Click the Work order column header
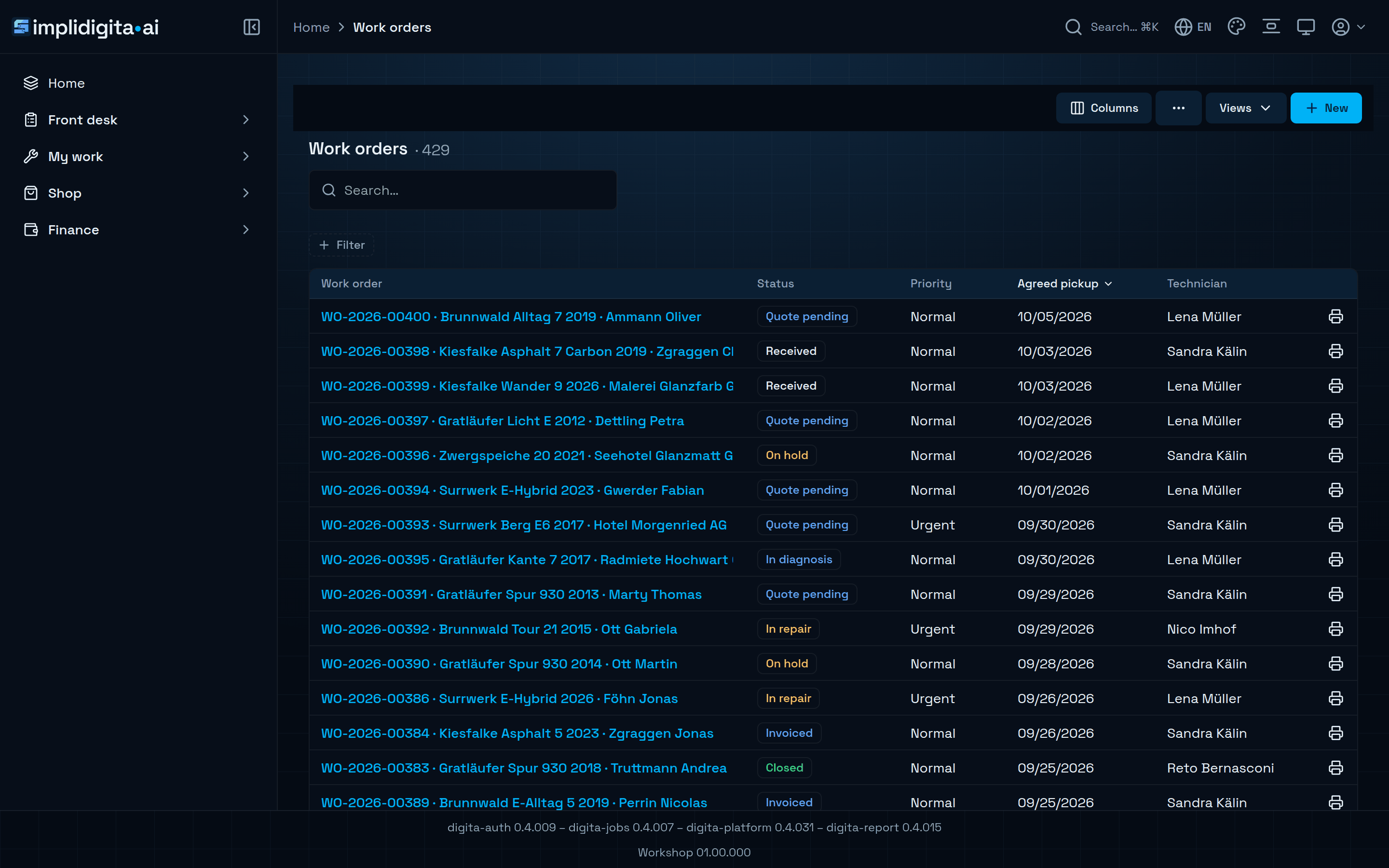Image resolution: width=1389 pixels, height=868 pixels. (x=351, y=284)
